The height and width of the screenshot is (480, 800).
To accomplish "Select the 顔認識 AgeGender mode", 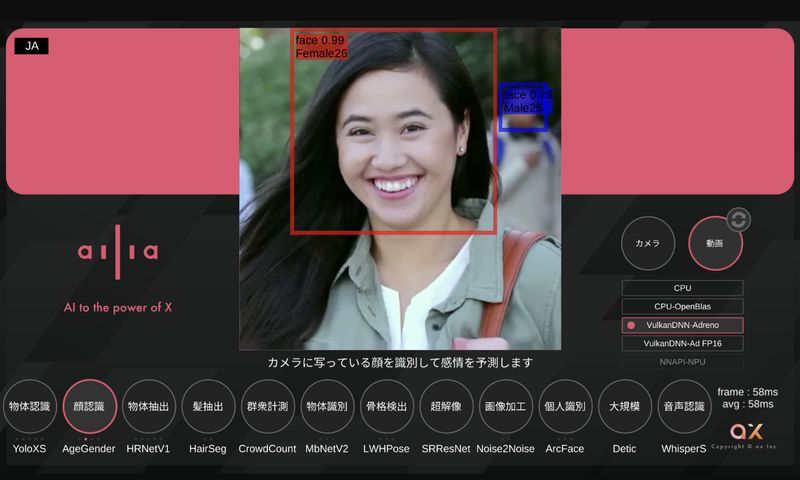I will (x=89, y=407).
